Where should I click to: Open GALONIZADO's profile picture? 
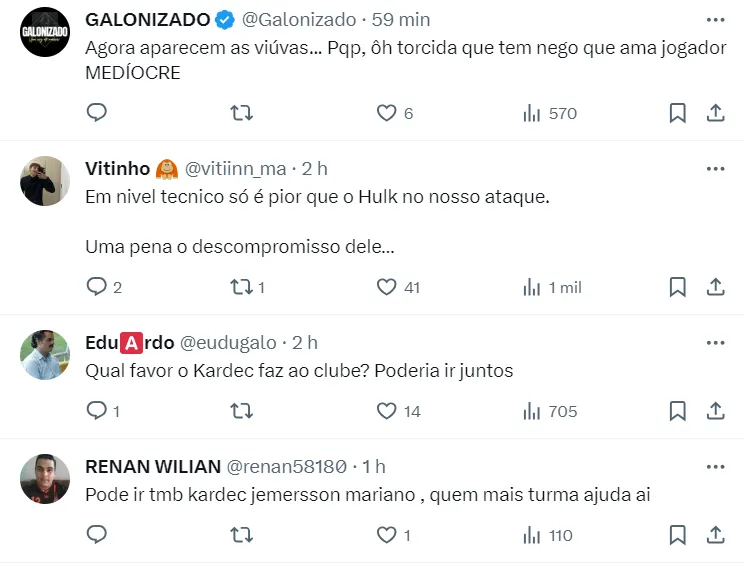45,33
